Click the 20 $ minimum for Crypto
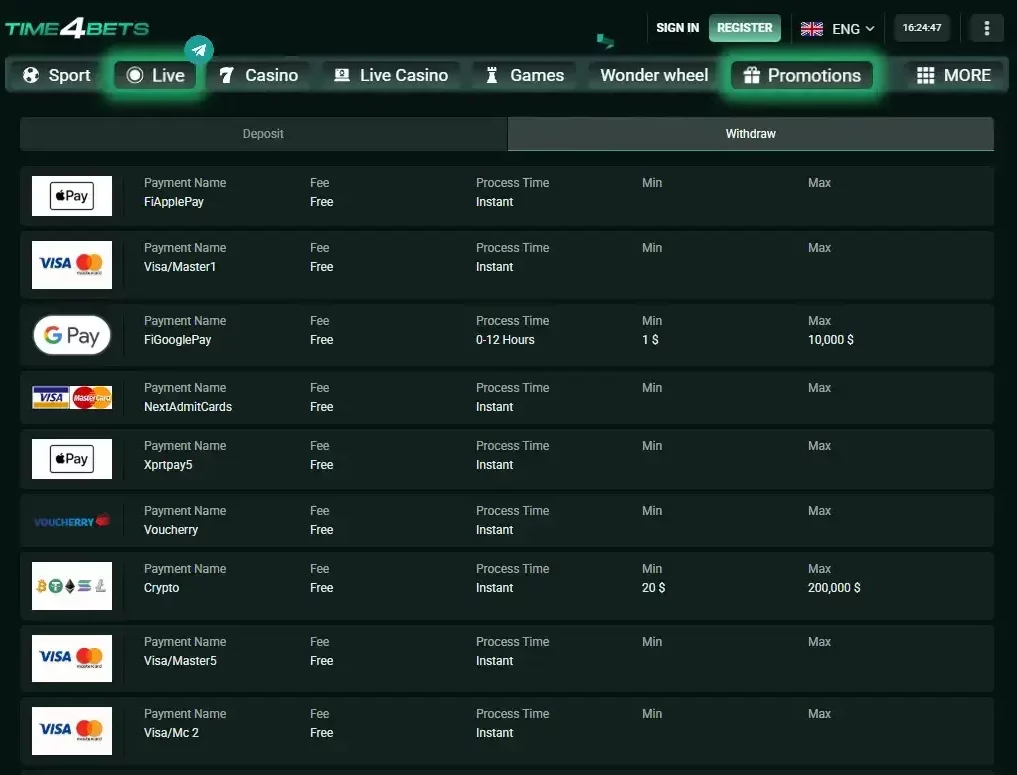The image size is (1017, 775). 653,588
